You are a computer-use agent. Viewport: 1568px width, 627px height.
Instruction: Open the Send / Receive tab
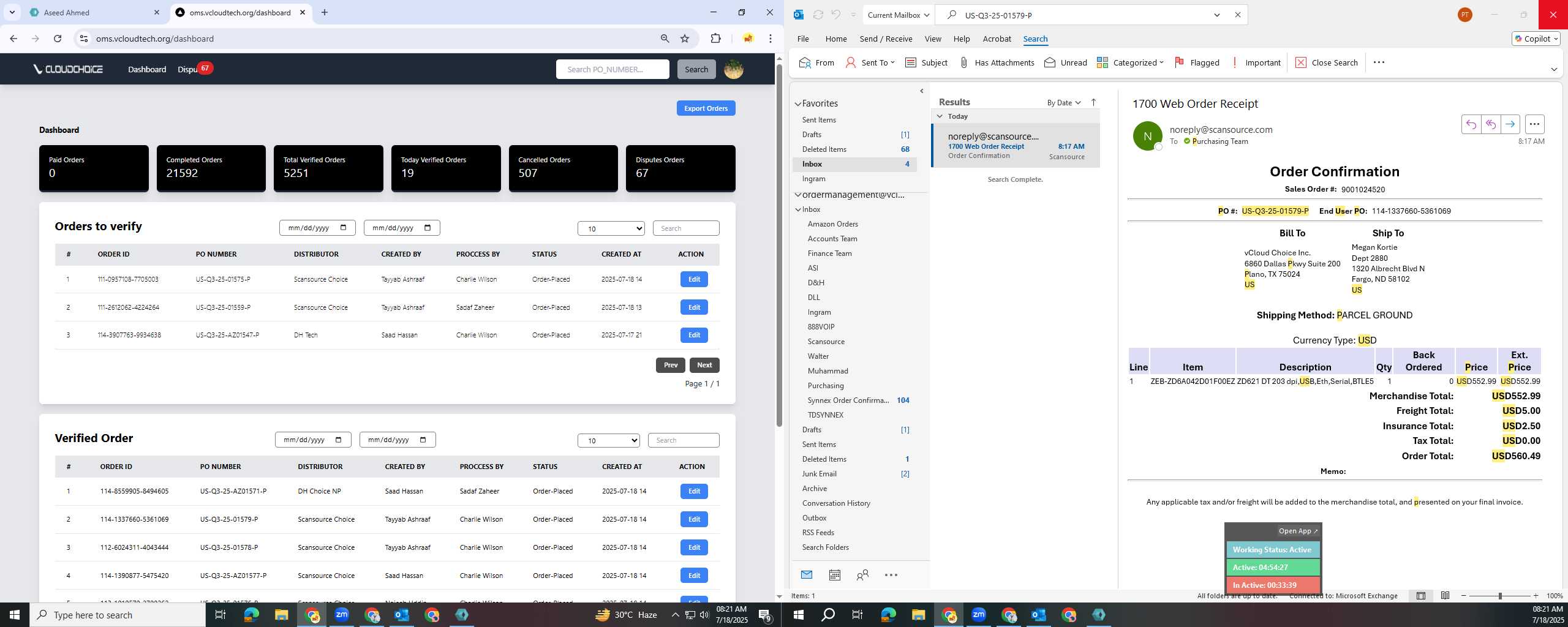click(886, 39)
